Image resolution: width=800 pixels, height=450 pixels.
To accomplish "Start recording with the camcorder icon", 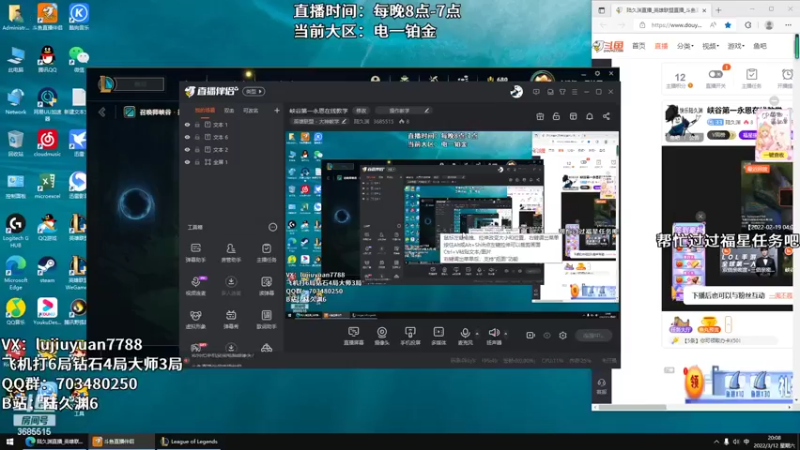I will (531, 335).
